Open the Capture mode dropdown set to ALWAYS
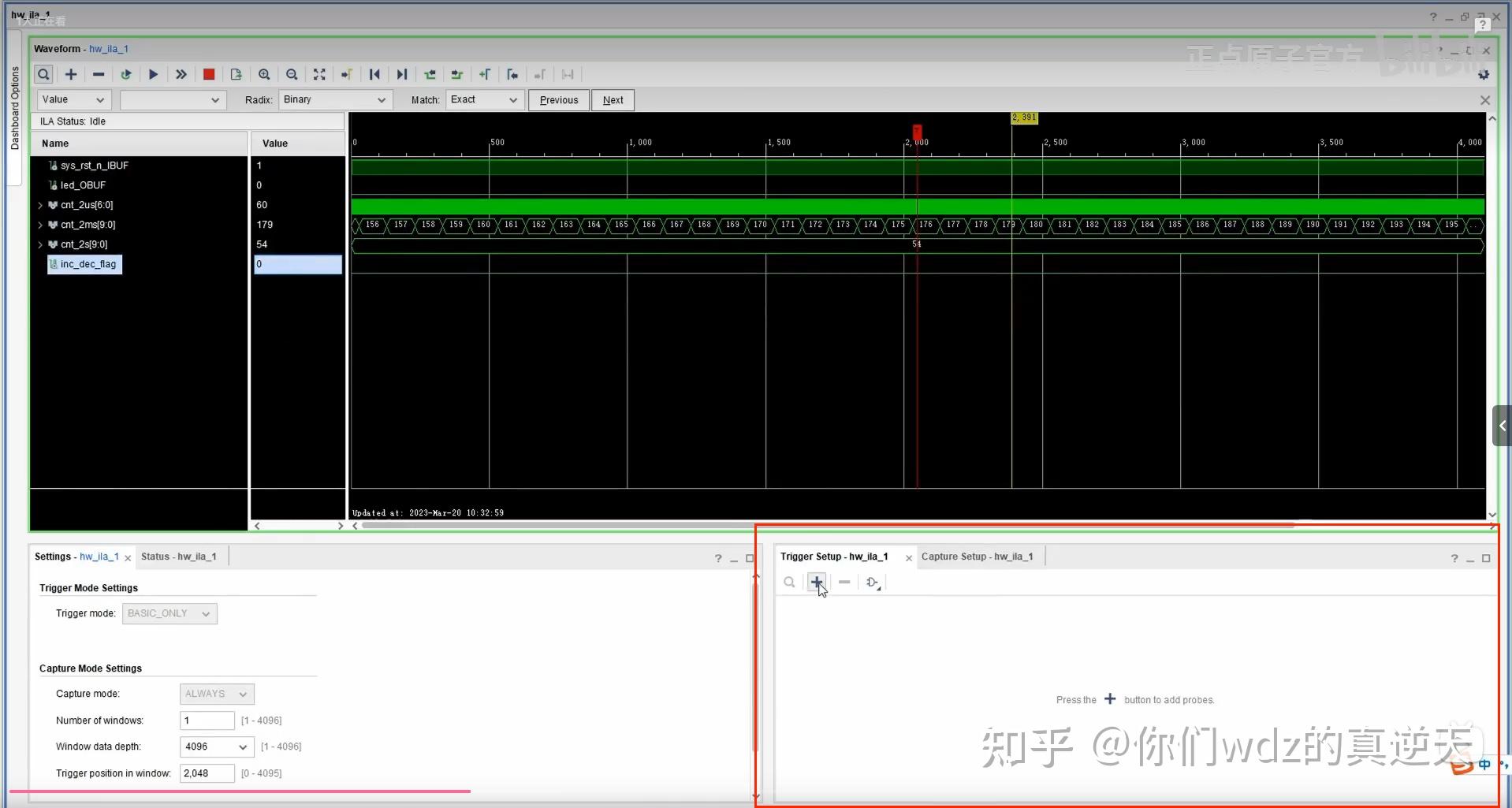Image resolution: width=1512 pixels, height=808 pixels. pos(215,694)
